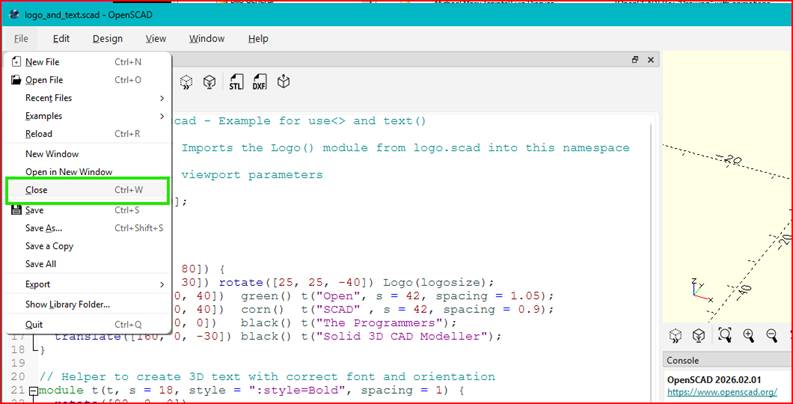Click the "viewport parameters" comment text
The height and width of the screenshot is (404, 793).
point(252,175)
